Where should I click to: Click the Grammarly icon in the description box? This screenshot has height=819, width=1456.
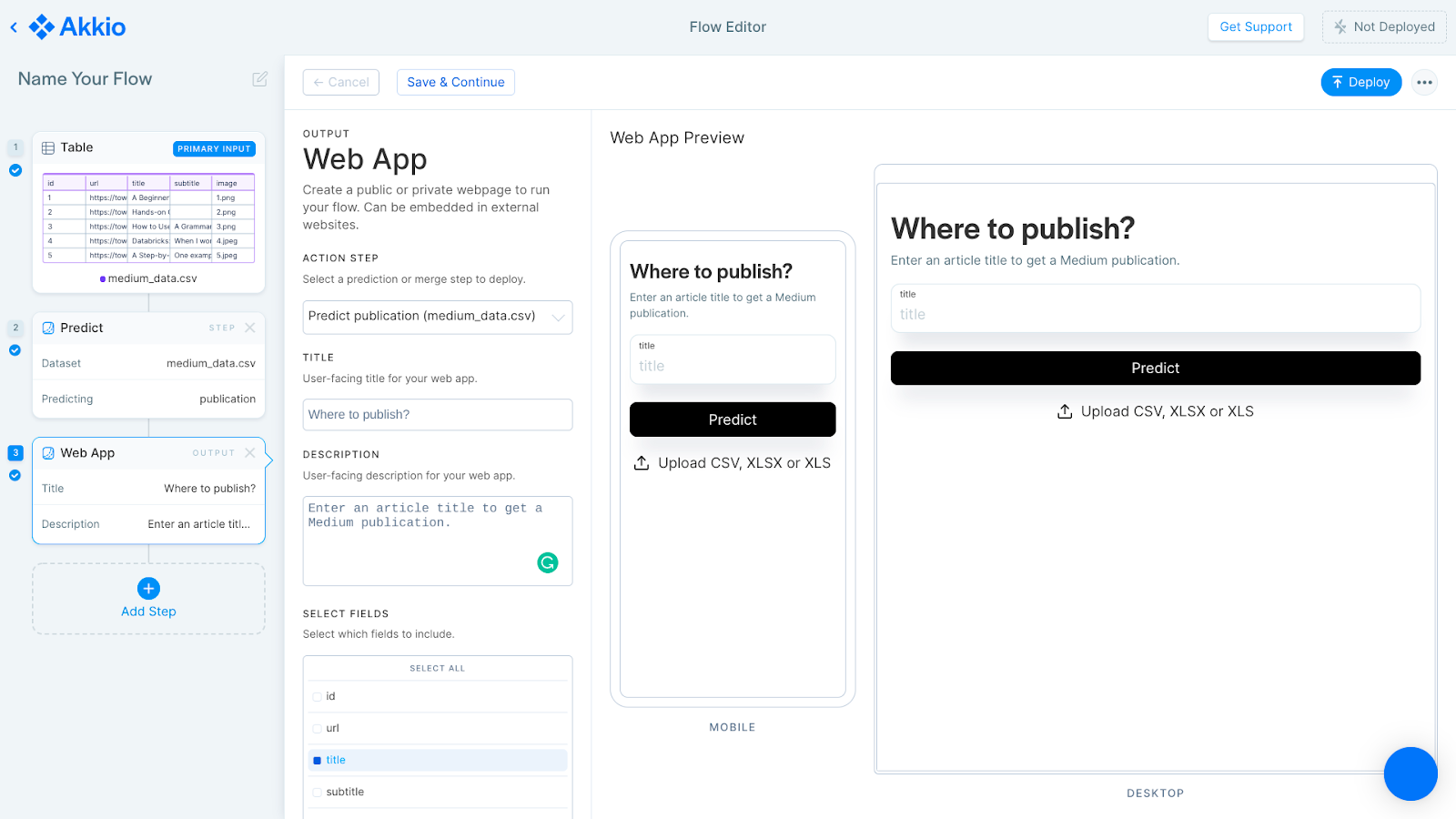[547, 562]
